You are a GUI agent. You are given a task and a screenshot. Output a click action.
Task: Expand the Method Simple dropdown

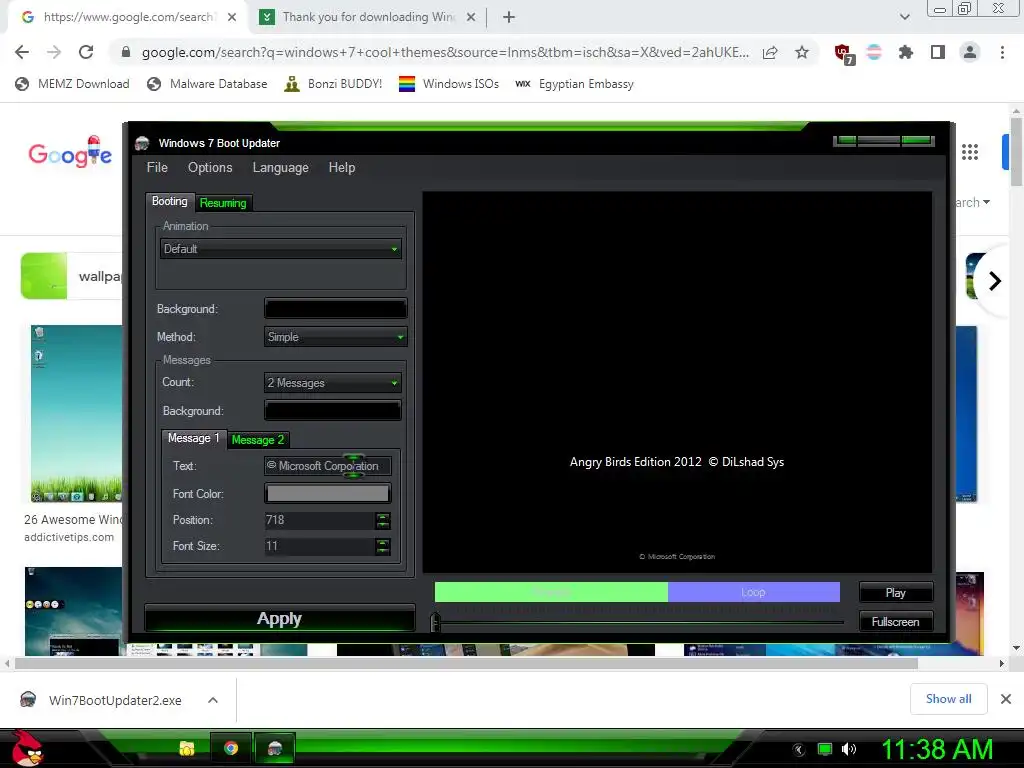coord(336,337)
